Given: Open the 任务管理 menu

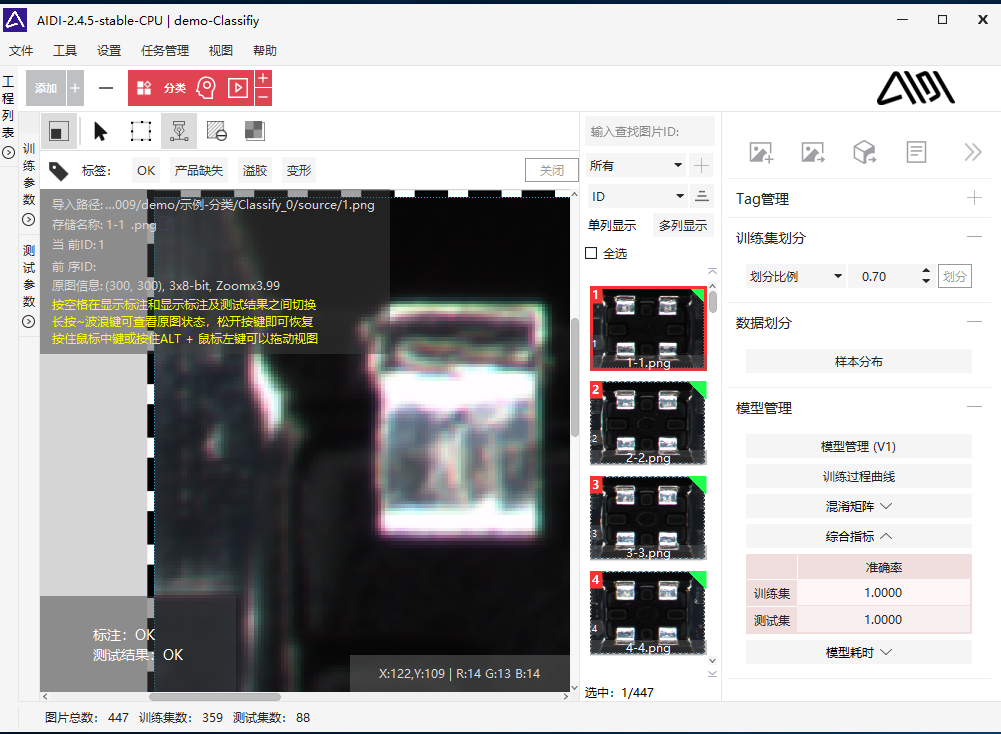Looking at the screenshot, I should [165, 50].
